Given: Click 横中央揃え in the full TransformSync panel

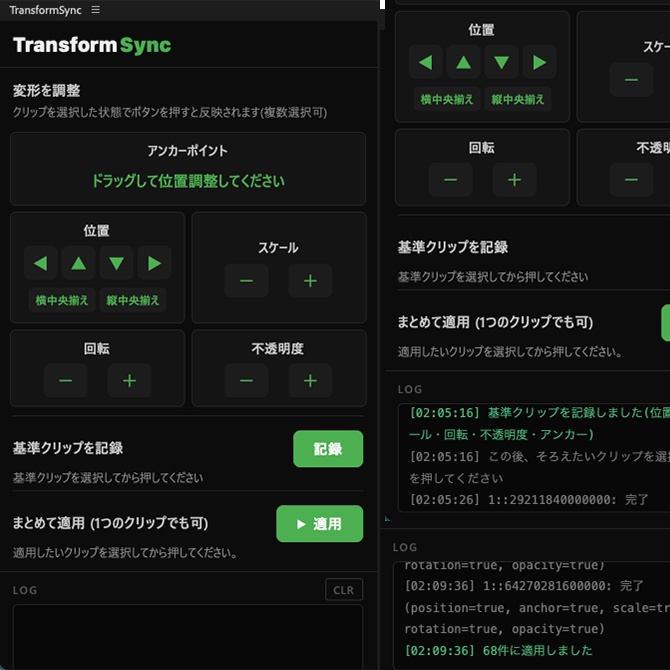Looking at the screenshot, I should [62, 300].
